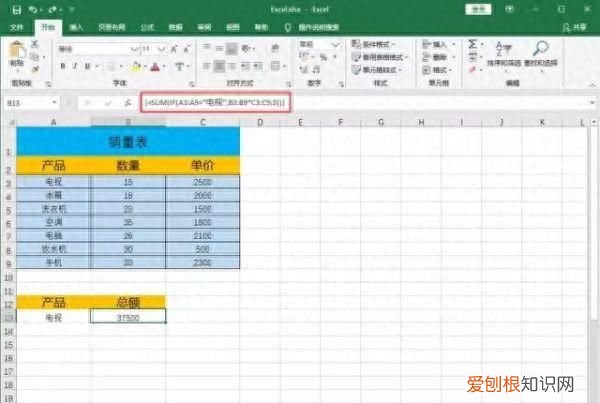Click the 共享 Share button

tap(574, 27)
